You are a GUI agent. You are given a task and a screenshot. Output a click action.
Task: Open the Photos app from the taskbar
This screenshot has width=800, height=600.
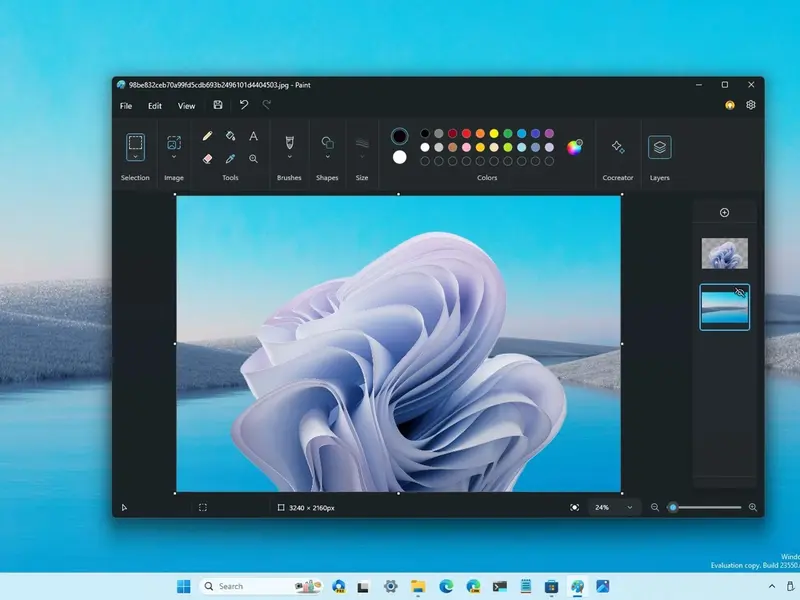coord(603,586)
